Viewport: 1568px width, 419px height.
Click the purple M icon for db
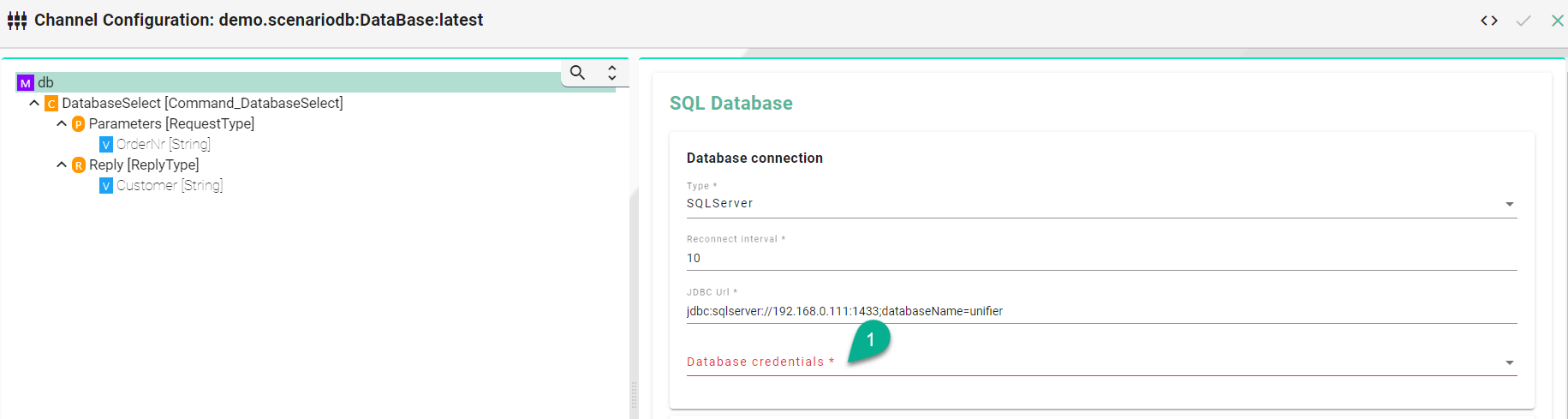(x=26, y=83)
